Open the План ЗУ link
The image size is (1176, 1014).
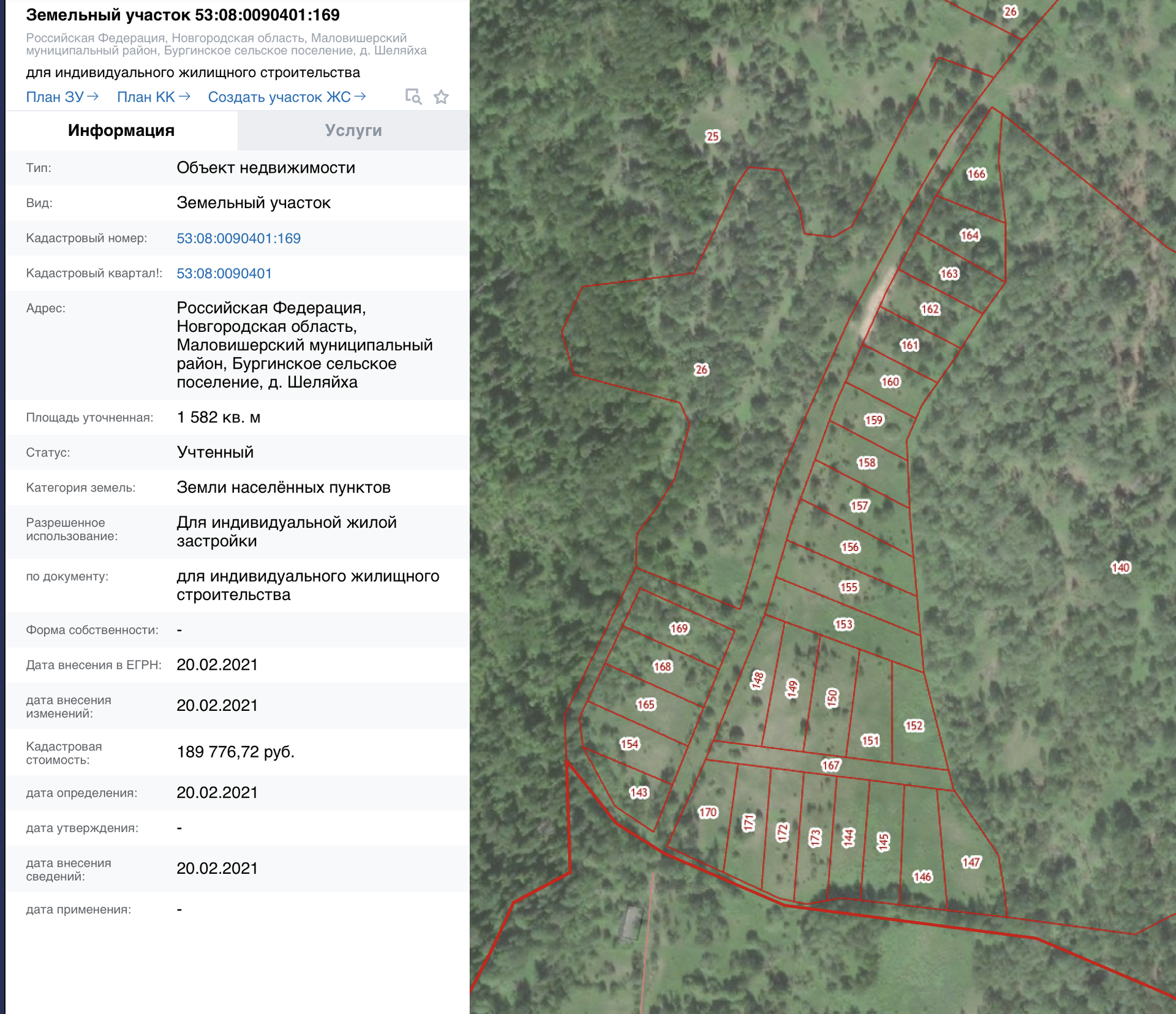62,97
